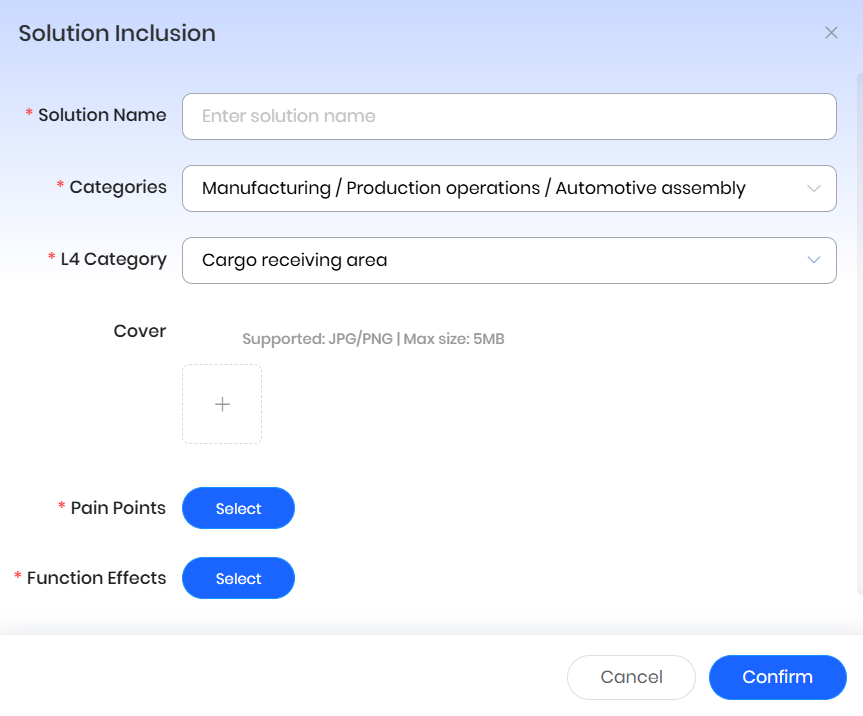Click the Solution Inclusion dialog title
Screen dimensions: 863x716
click(117, 33)
